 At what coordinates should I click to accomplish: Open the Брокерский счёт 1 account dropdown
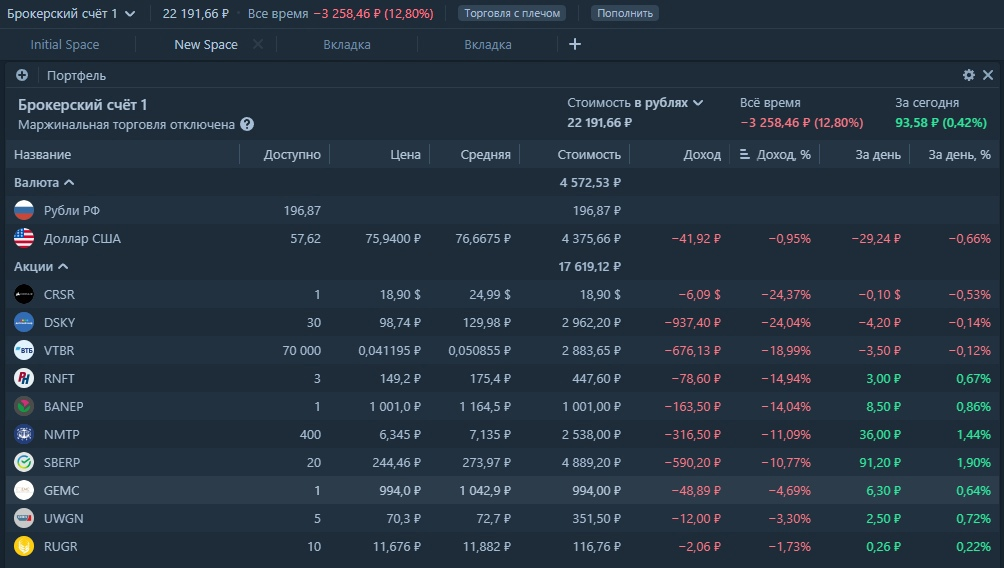[x=71, y=13]
